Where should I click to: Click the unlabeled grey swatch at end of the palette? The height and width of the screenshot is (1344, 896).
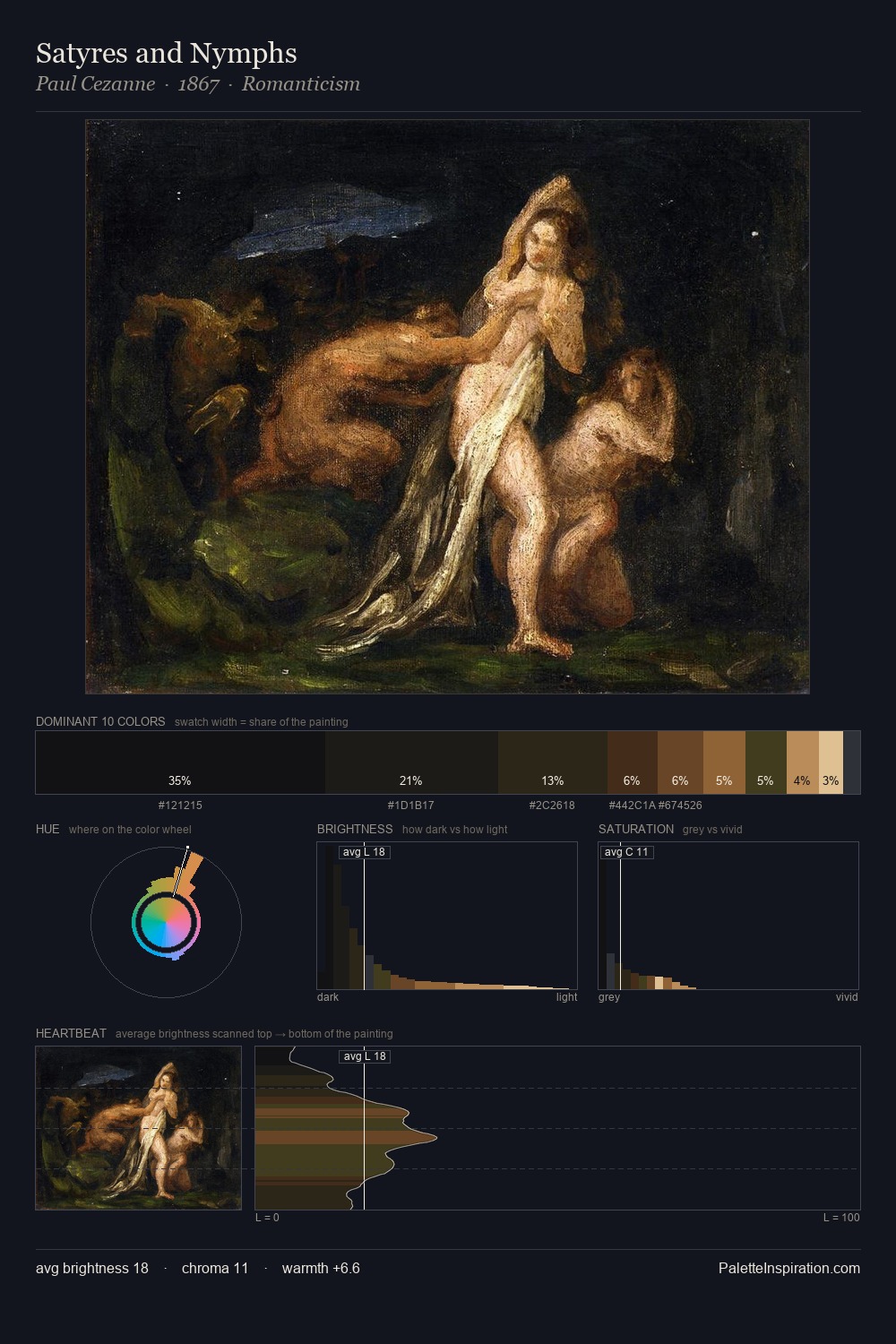(x=851, y=762)
